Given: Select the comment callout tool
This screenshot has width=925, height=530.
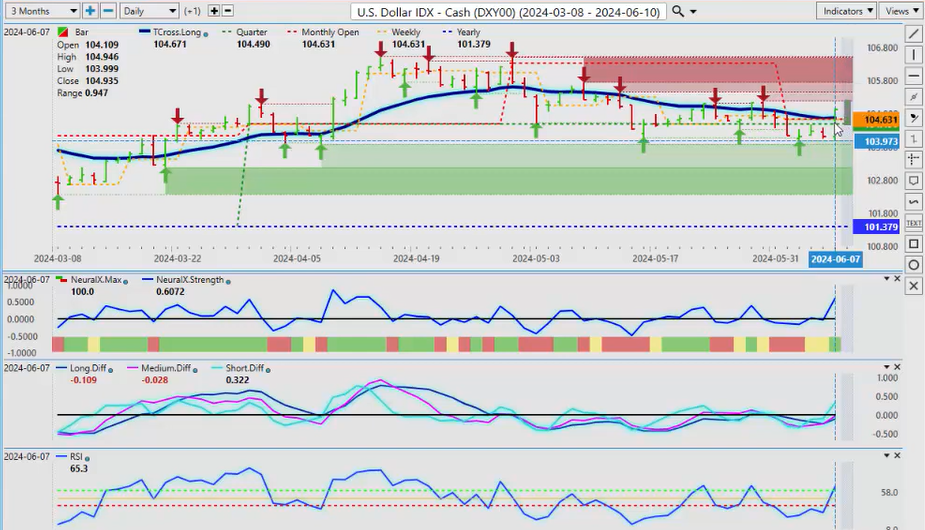Looking at the screenshot, I should (x=914, y=180).
